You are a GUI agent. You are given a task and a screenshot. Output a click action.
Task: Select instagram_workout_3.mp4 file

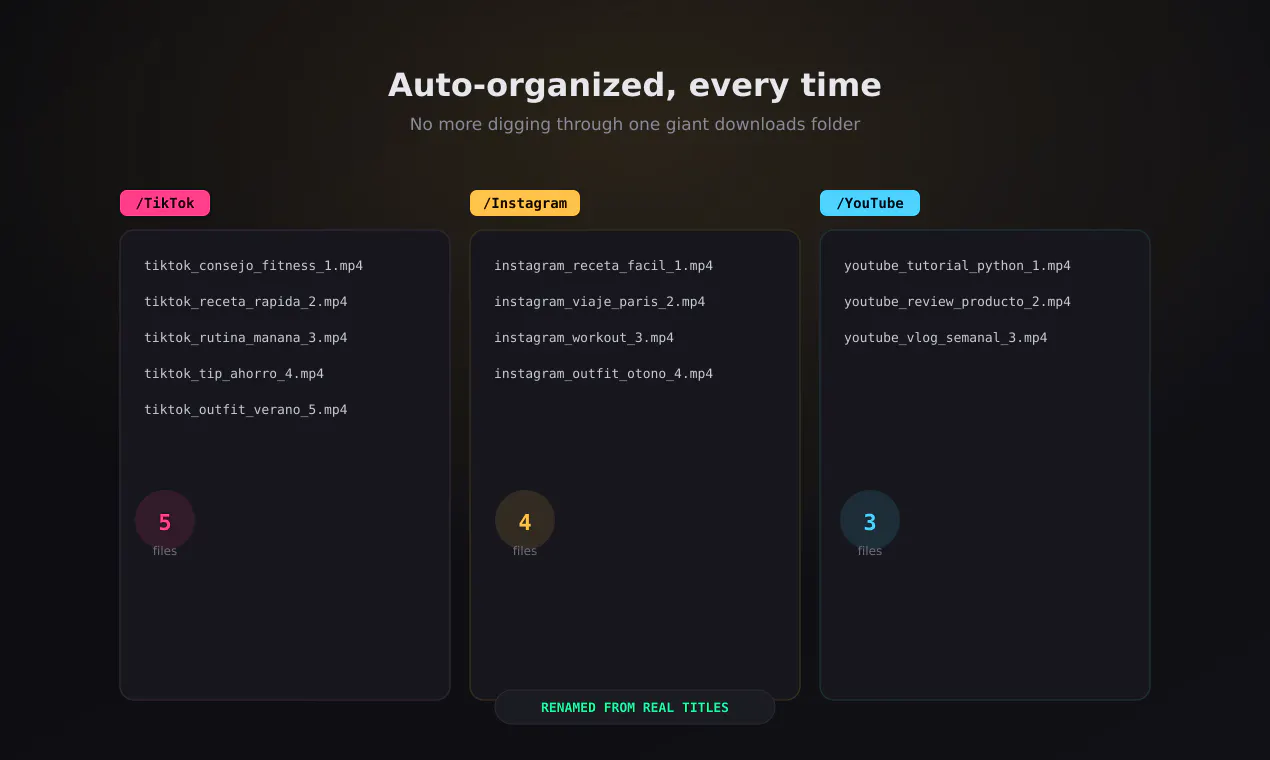pos(584,338)
